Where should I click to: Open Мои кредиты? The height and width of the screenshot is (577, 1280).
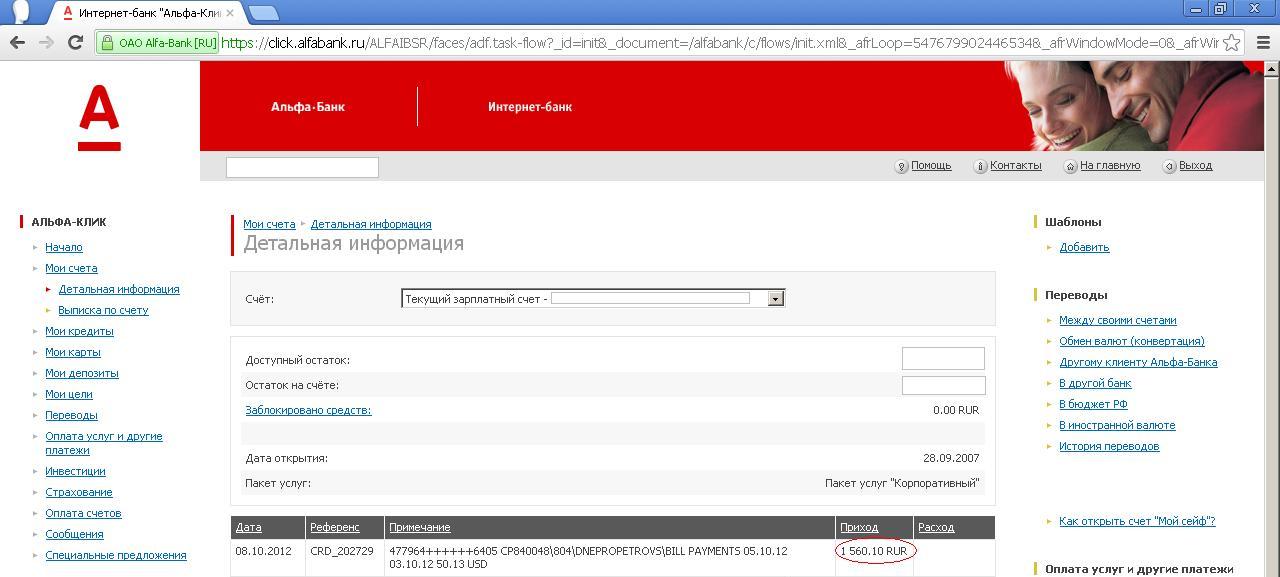click(79, 331)
